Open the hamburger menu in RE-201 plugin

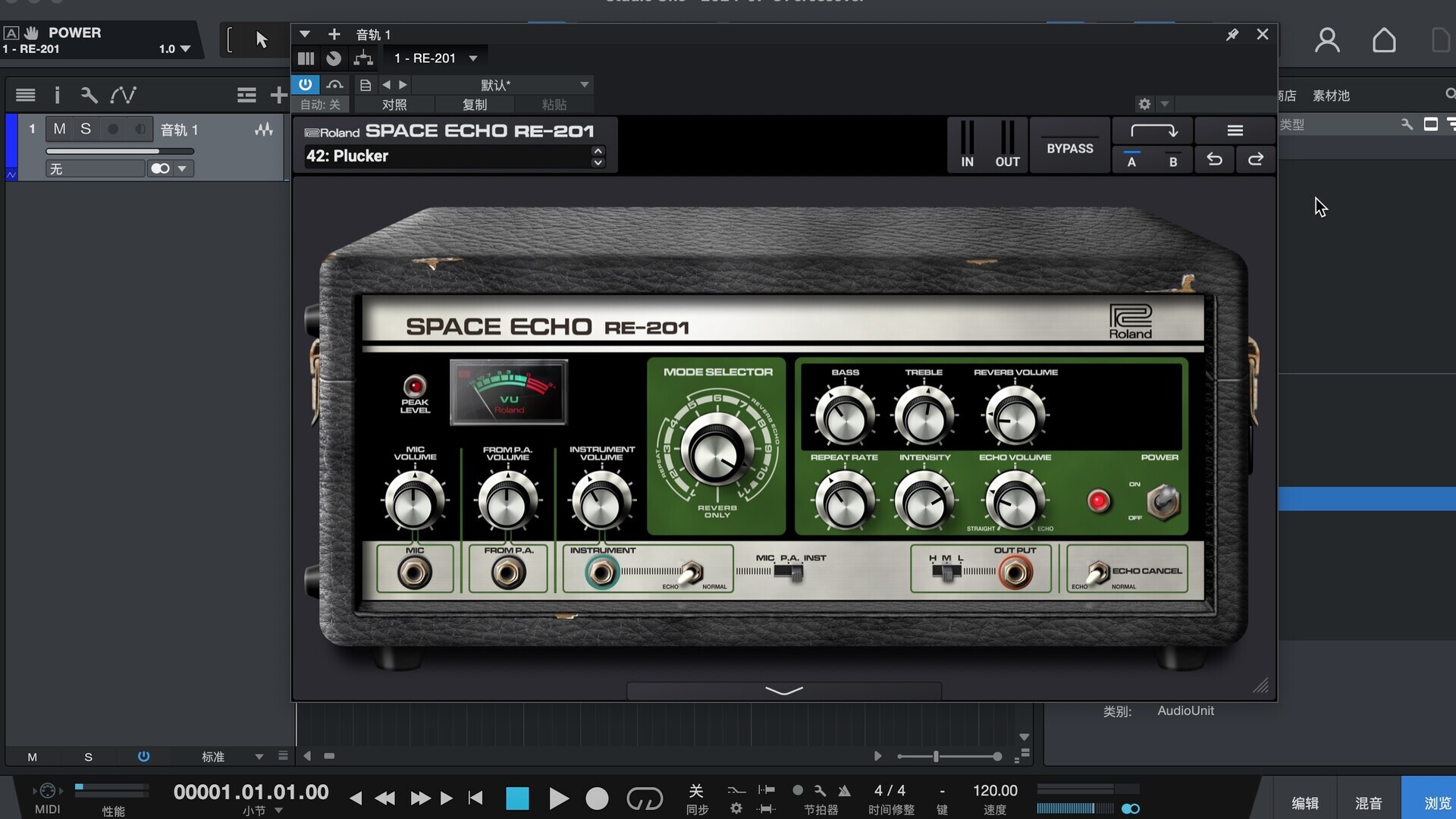(1235, 130)
